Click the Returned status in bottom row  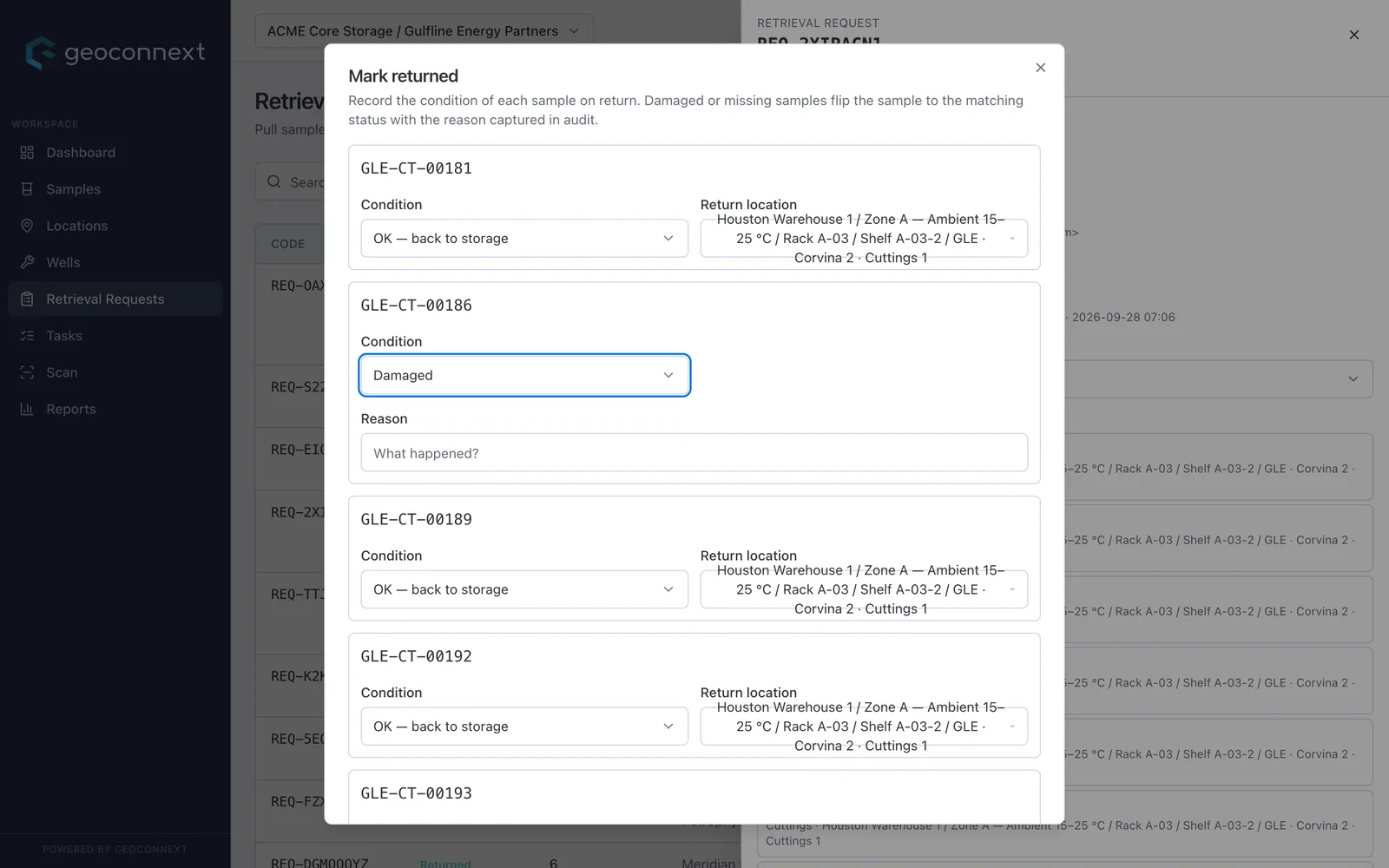click(x=445, y=864)
